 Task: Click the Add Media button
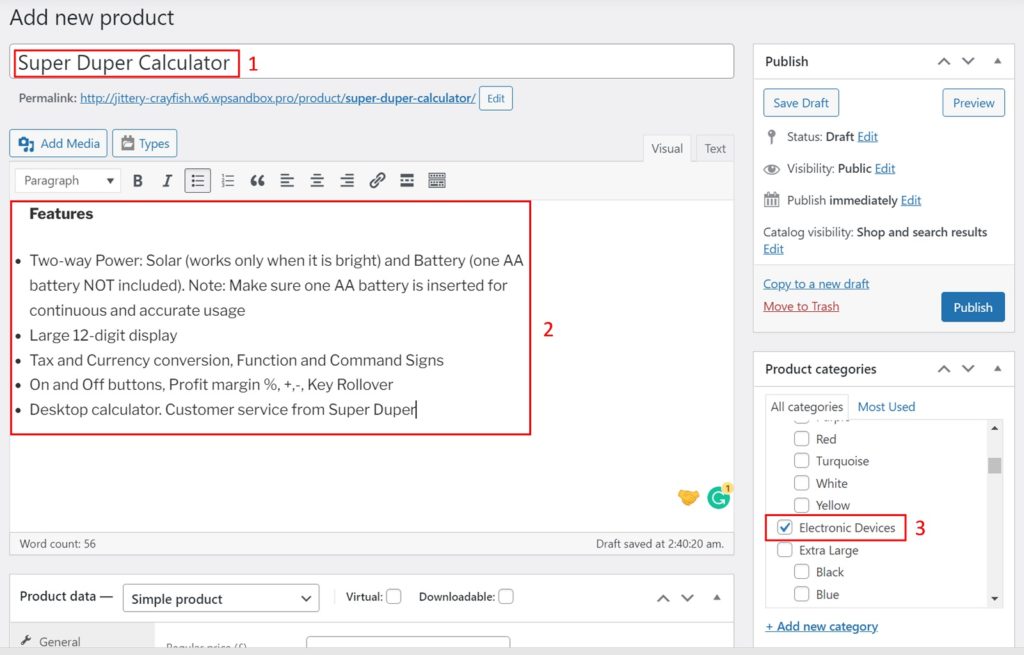pos(58,144)
